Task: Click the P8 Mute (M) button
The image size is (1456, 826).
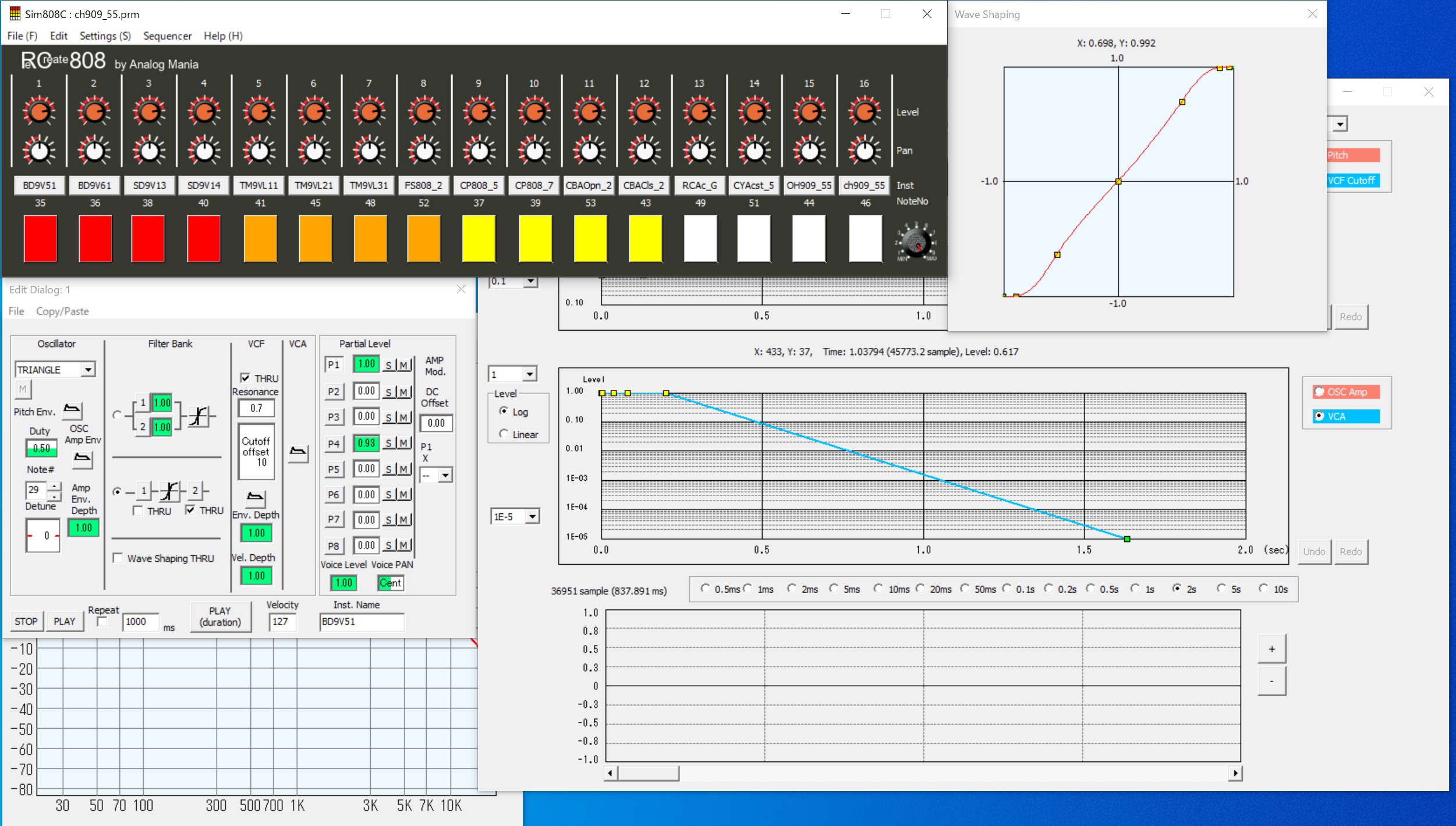Action: (x=403, y=545)
